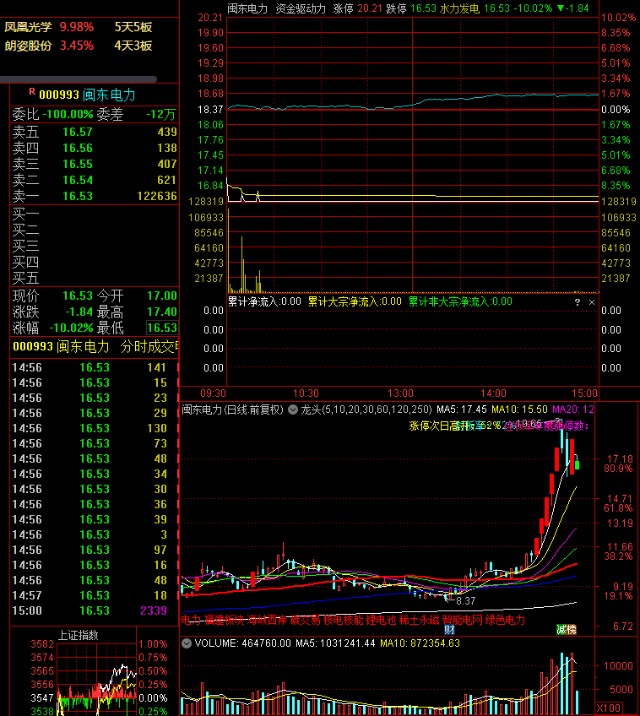Click the VOLUME: 464760.00 indicator label

point(242,643)
